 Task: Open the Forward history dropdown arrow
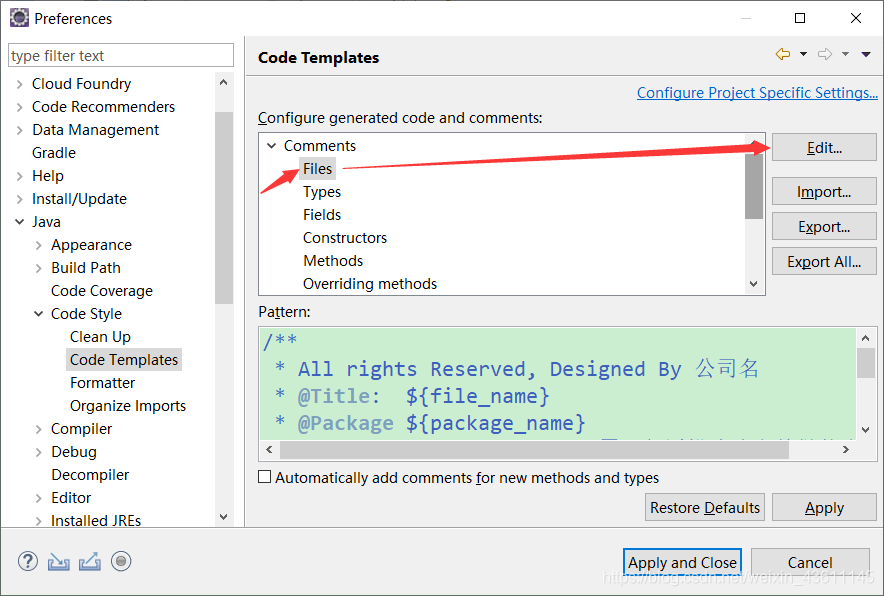[x=845, y=54]
